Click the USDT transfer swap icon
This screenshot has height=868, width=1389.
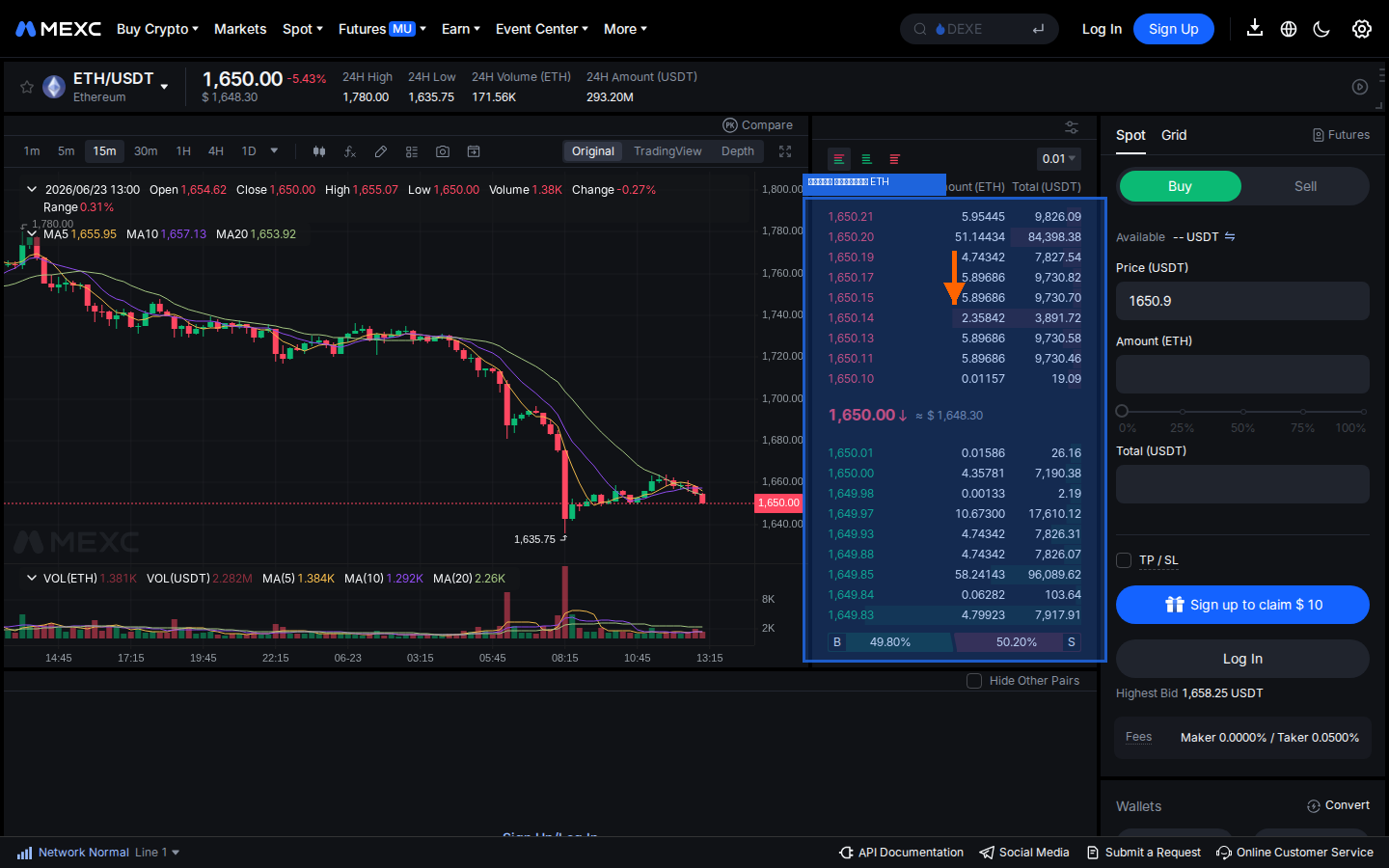[x=1230, y=236]
